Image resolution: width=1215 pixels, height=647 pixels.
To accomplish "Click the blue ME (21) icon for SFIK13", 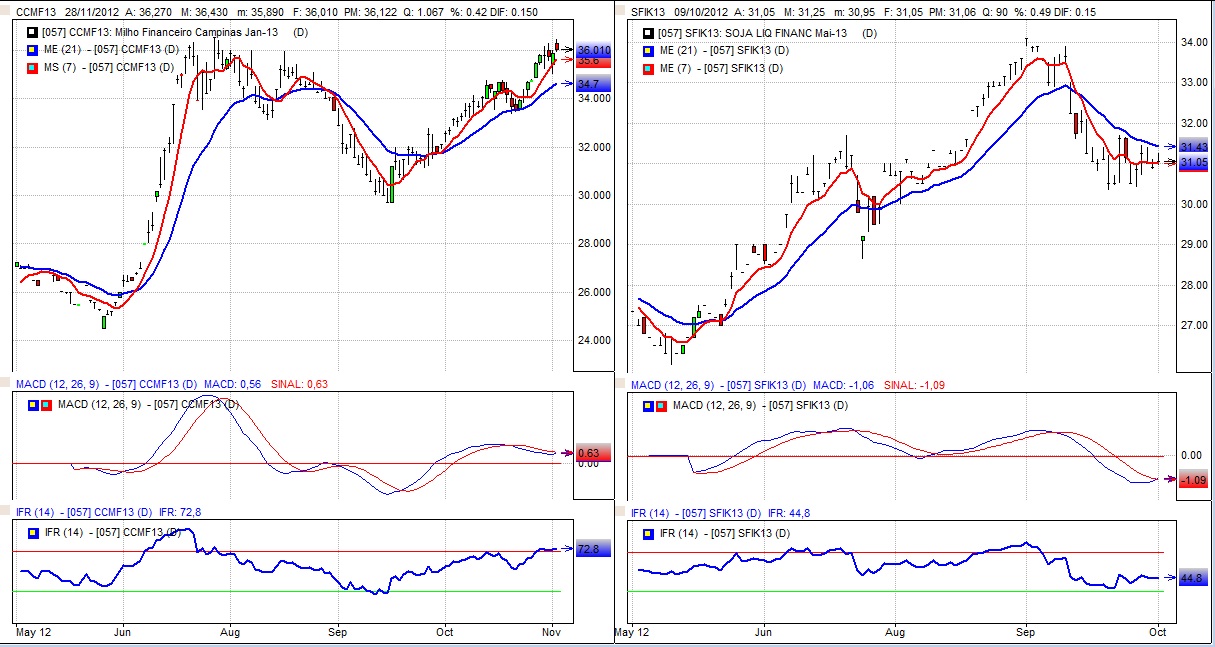I will 649,50.
